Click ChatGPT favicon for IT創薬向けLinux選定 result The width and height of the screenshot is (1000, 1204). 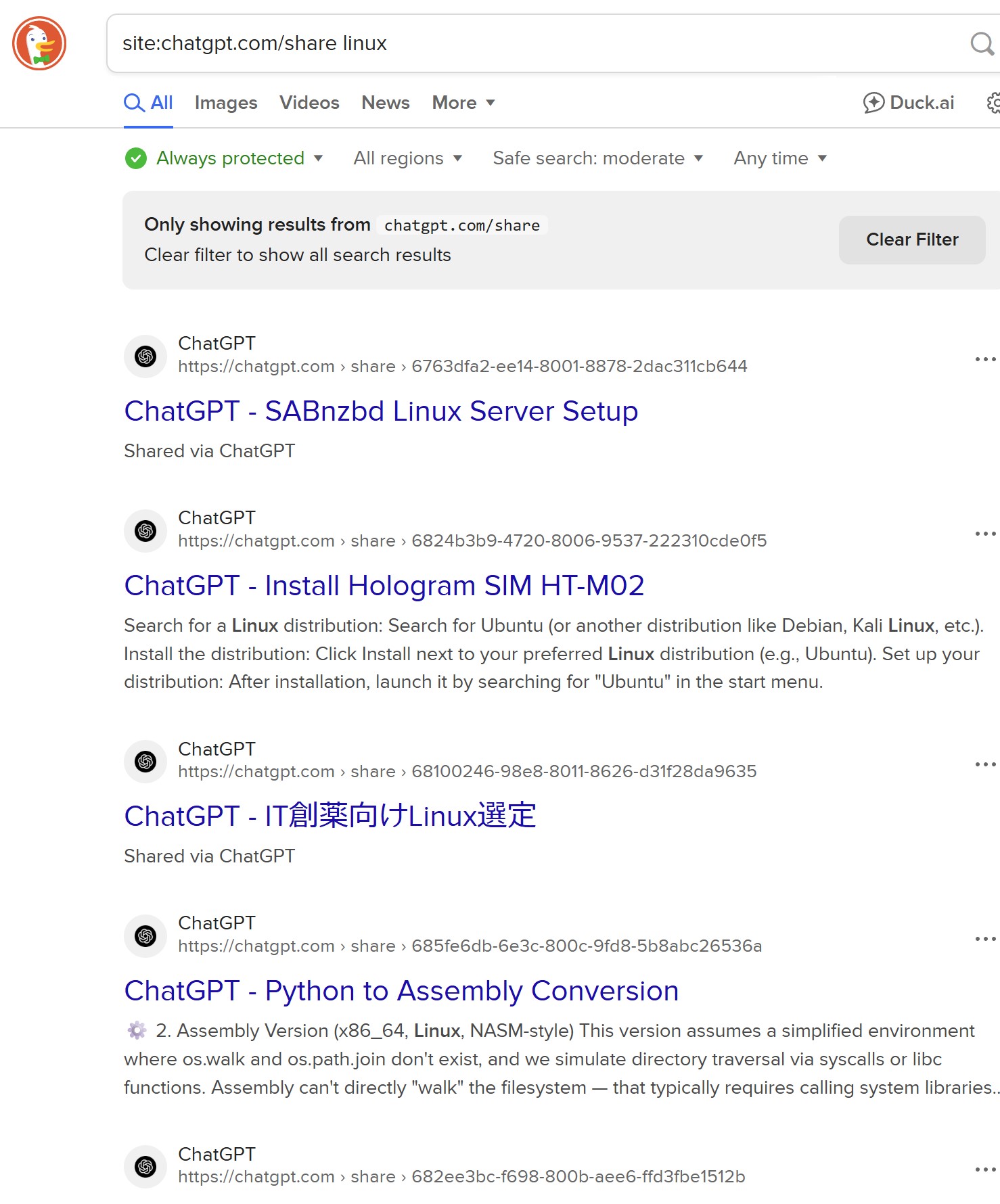pyautogui.click(x=145, y=762)
